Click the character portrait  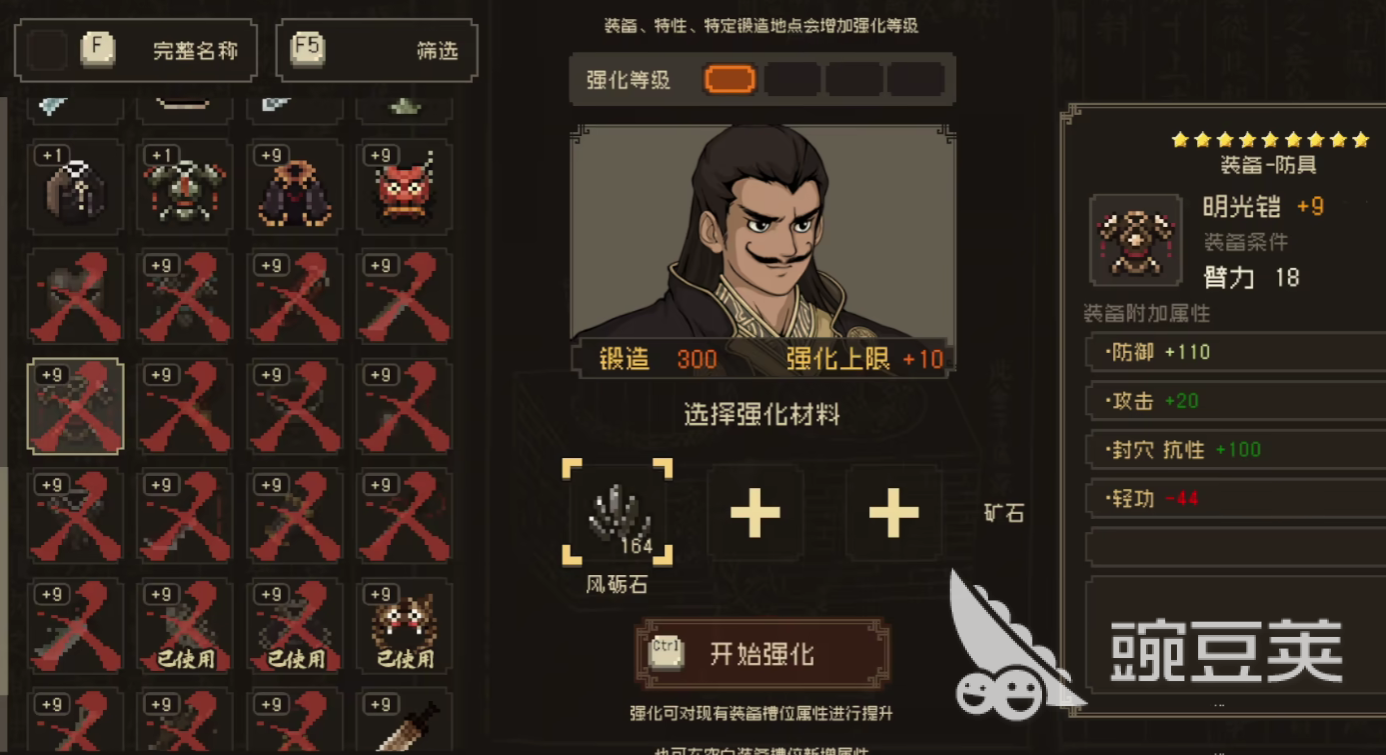(x=762, y=232)
